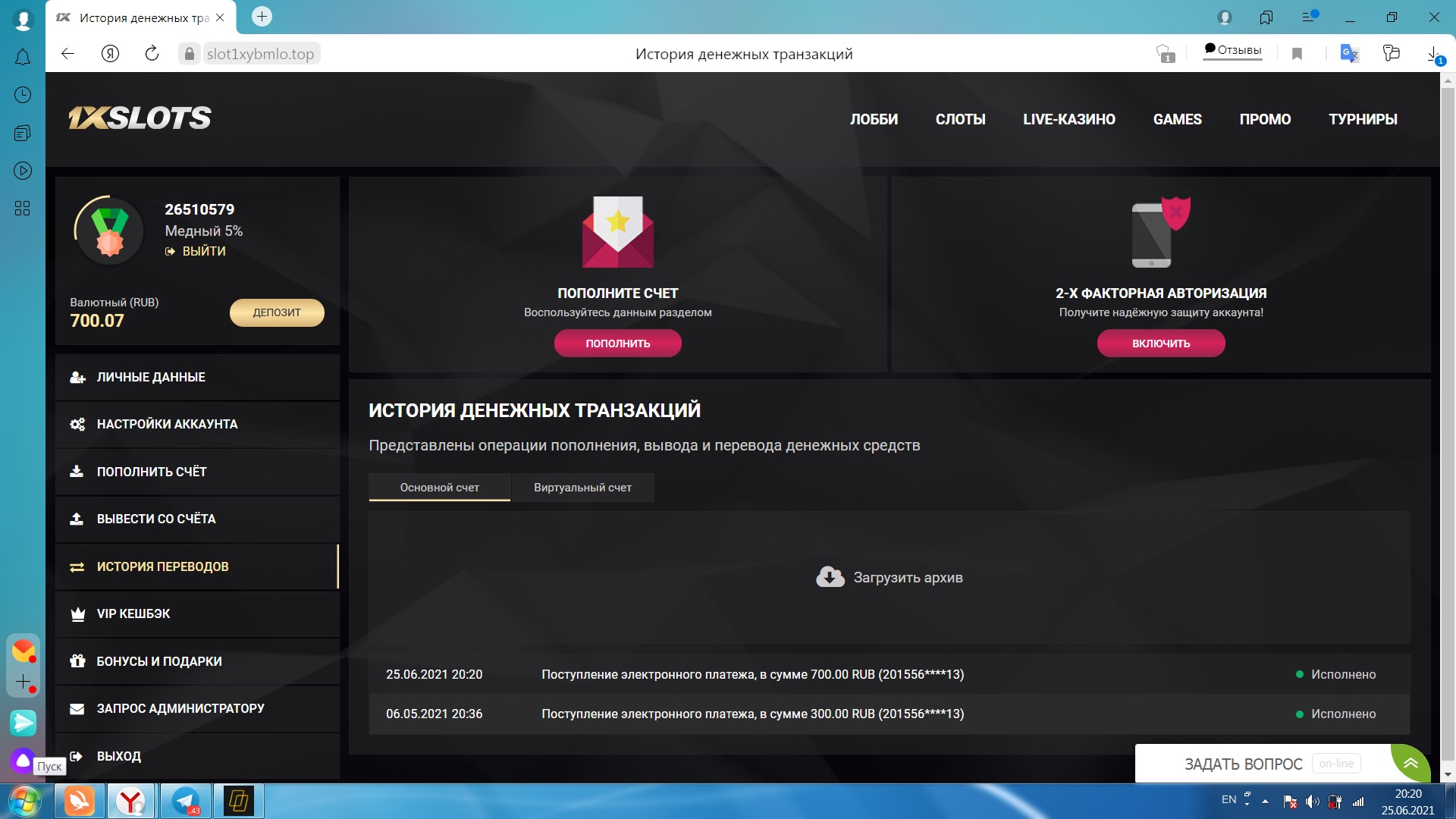Open notifications bell in browser sidebar
The height and width of the screenshot is (819, 1456).
click(x=23, y=58)
